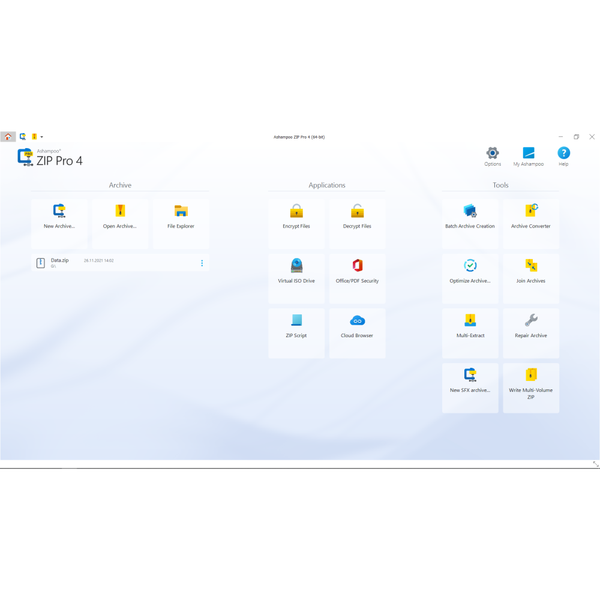Open Join Archives tool

[x=531, y=279]
